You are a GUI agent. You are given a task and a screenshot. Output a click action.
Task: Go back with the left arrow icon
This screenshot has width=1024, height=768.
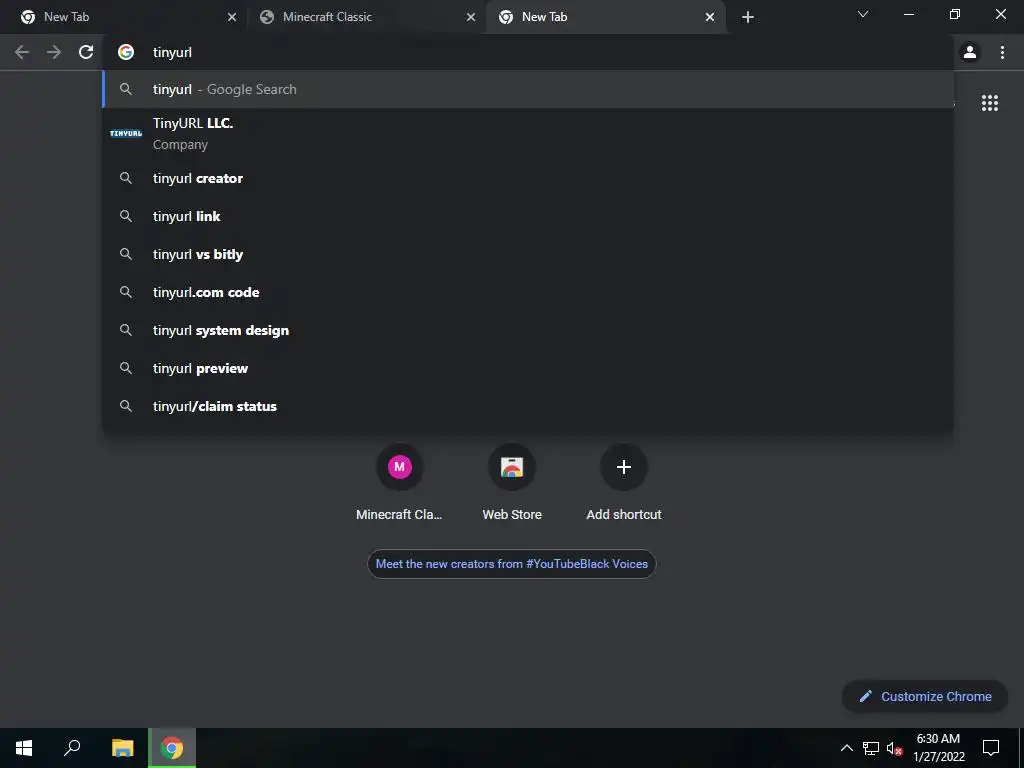pos(22,52)
